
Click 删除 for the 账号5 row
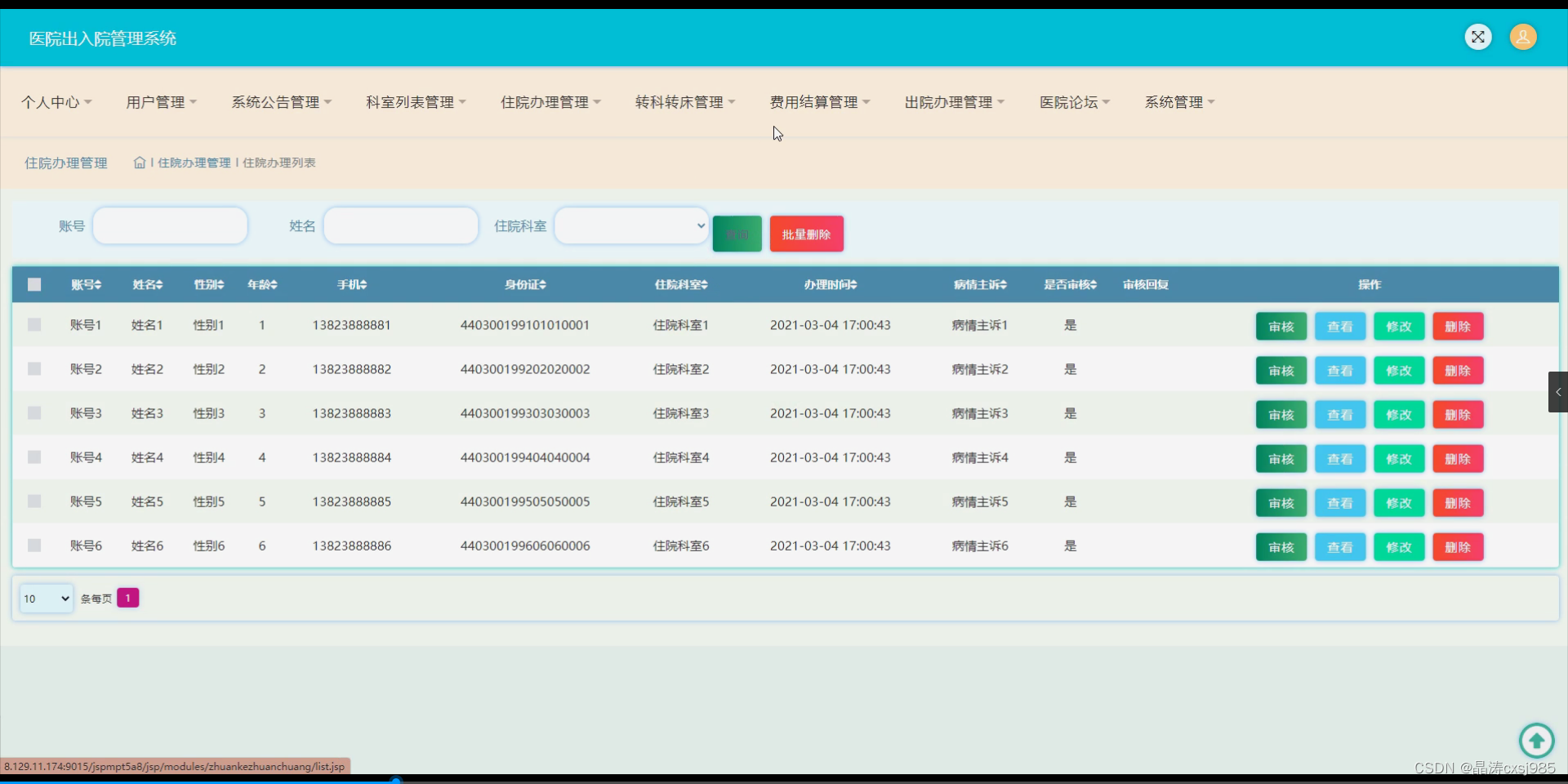coord(1458,503)
